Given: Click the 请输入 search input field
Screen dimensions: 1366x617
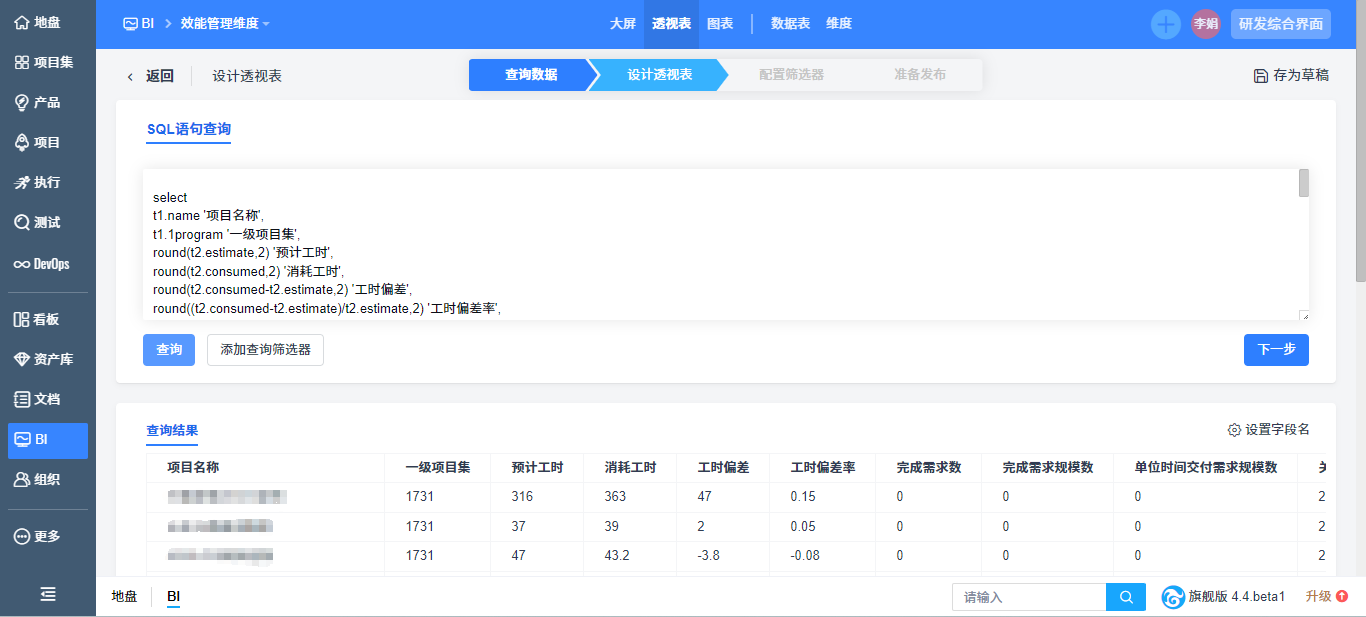Looking at the screenshot, I should tap(1028, 597).
